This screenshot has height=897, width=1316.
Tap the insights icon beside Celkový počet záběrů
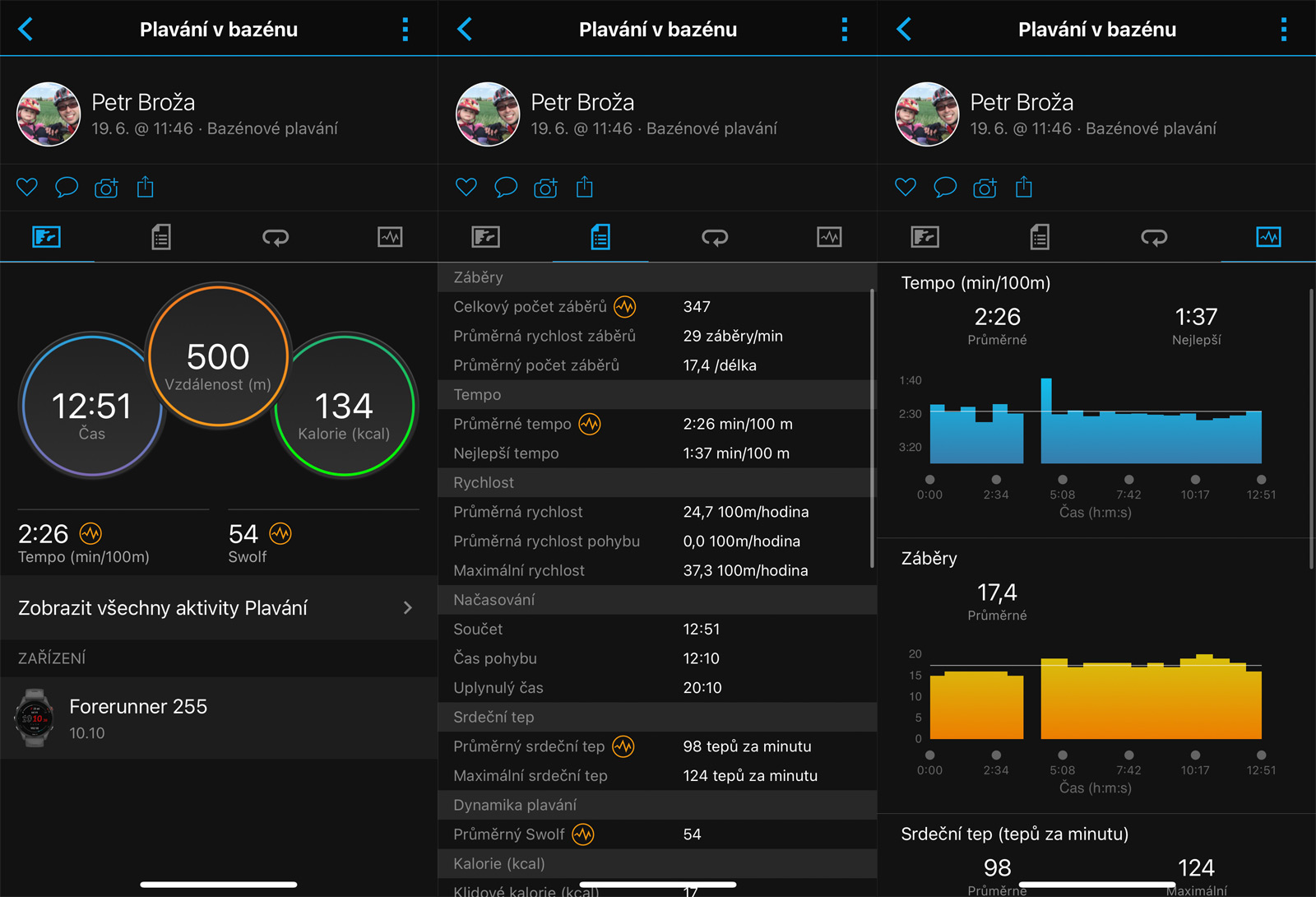[625, 307]
